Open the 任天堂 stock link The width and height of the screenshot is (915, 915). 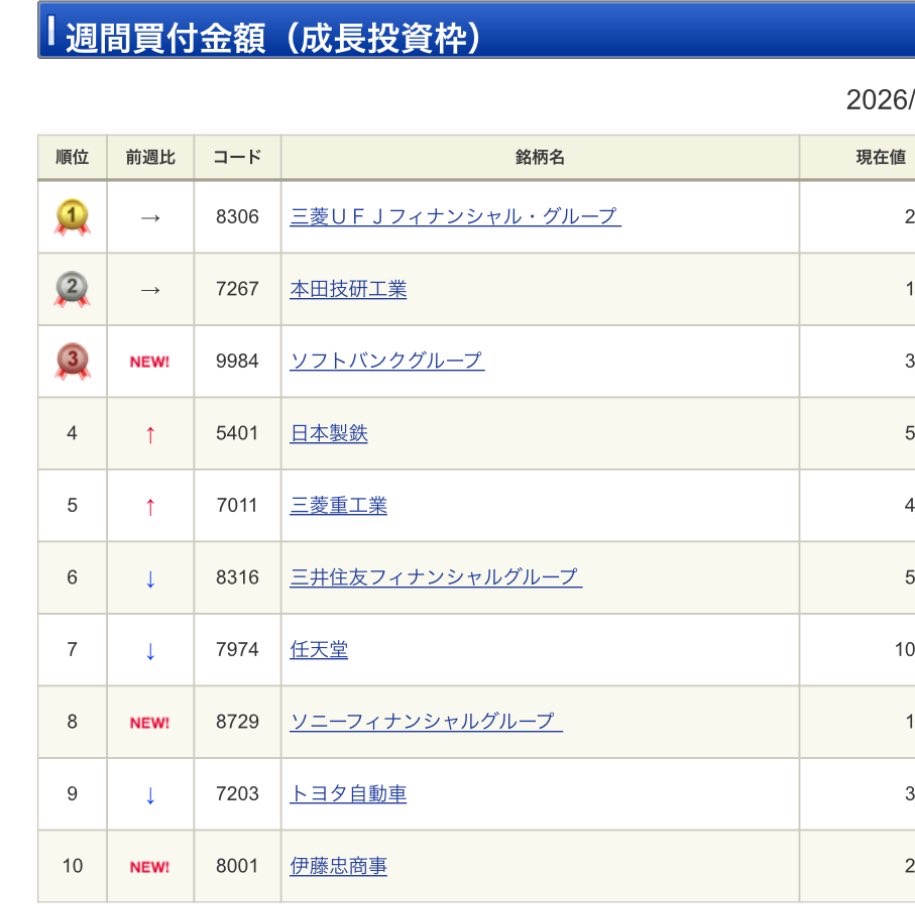point(319,649)
